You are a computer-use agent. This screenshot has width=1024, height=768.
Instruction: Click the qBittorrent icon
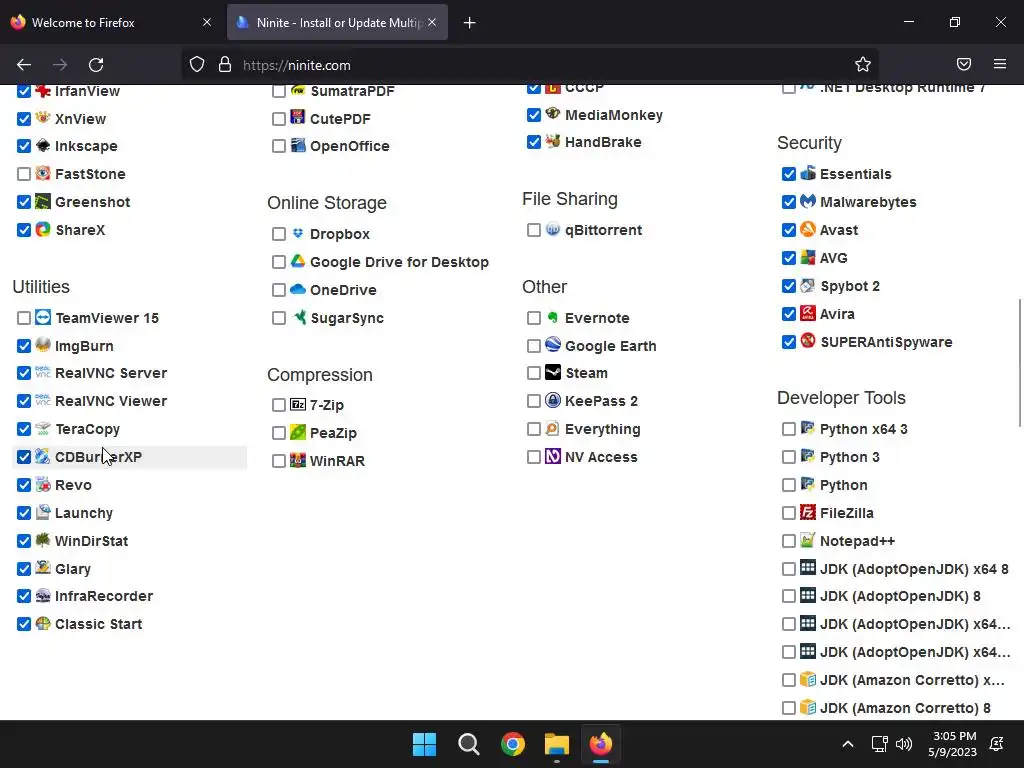click(x=552, y=230)
